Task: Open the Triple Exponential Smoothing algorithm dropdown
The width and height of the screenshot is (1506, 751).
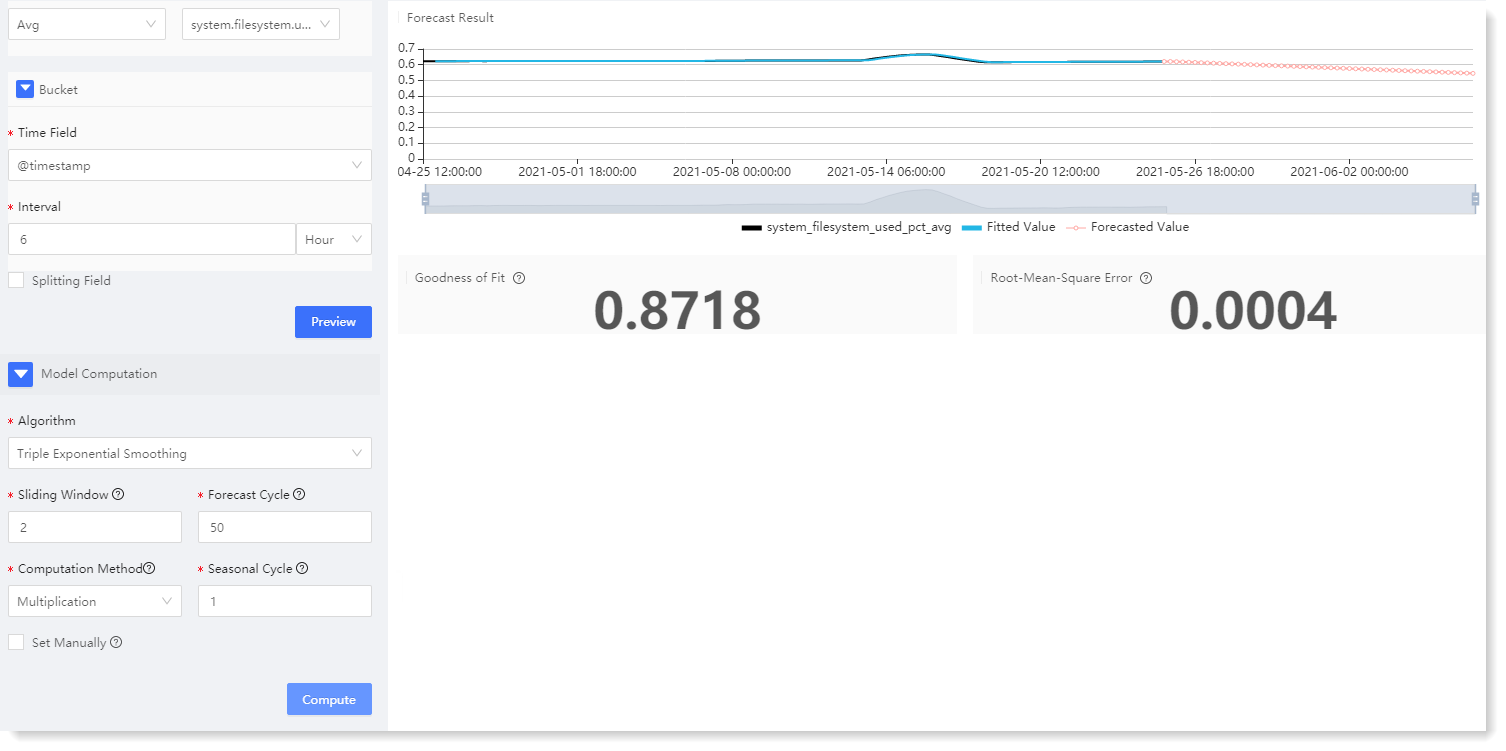Action: 190,453
